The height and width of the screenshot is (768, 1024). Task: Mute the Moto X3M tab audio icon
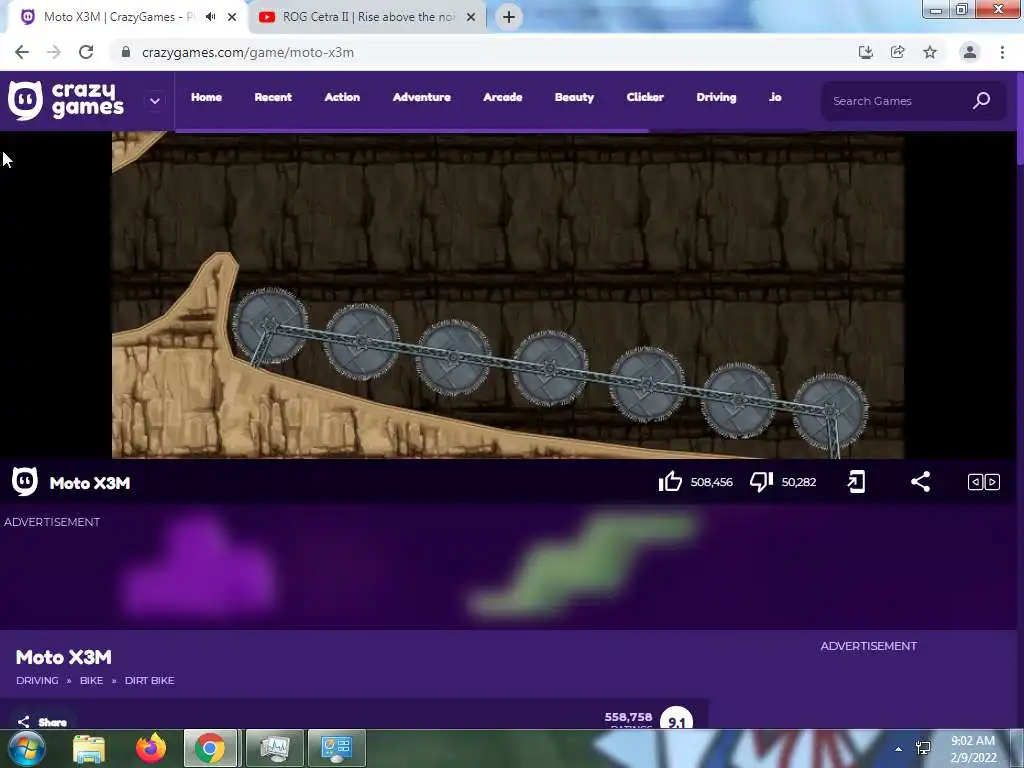(x=210, y=17)
